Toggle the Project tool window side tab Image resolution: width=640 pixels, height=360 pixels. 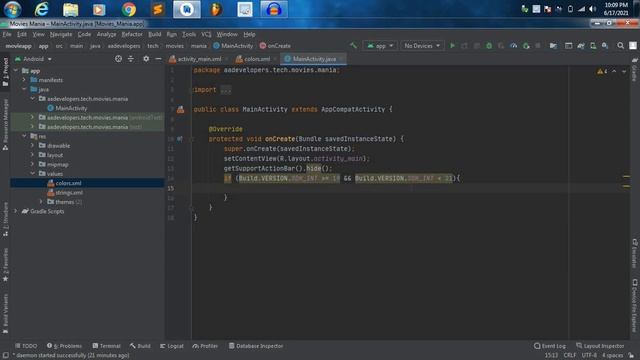pyautogui.click(x=5, y=72)
